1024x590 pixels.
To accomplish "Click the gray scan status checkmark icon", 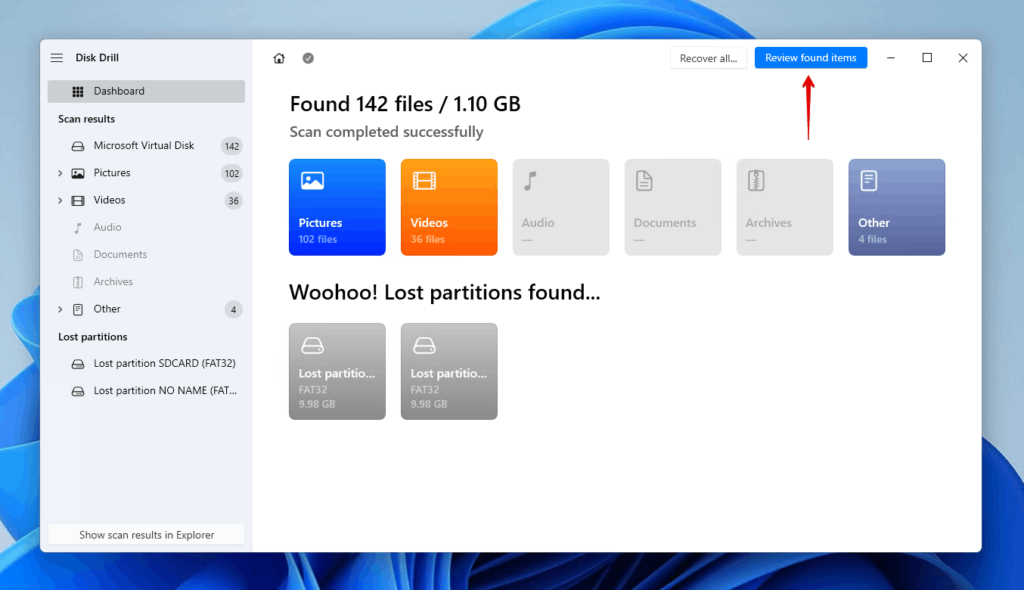I will click(307, 58).
